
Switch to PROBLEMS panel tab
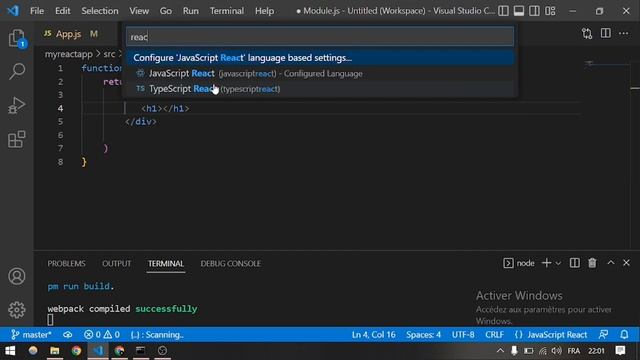pyautogui.click(x=66, y=264)
